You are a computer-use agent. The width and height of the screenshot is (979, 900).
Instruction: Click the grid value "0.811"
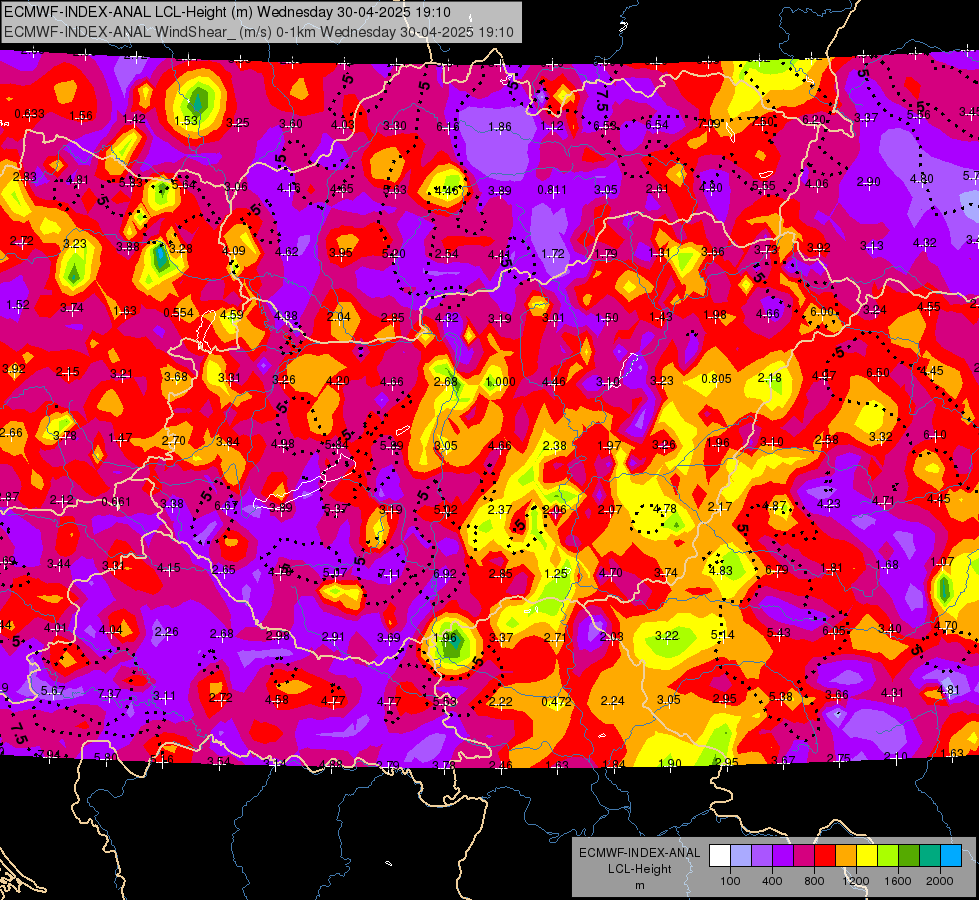552,190
